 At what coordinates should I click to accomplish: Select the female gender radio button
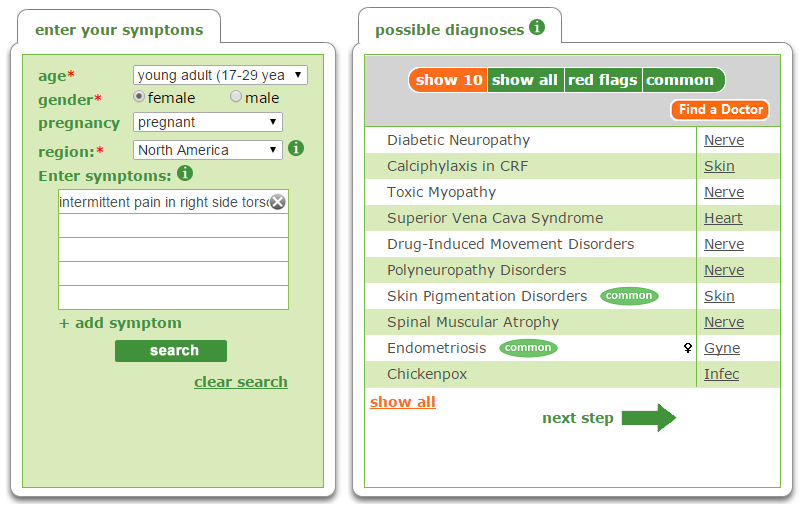140,97
